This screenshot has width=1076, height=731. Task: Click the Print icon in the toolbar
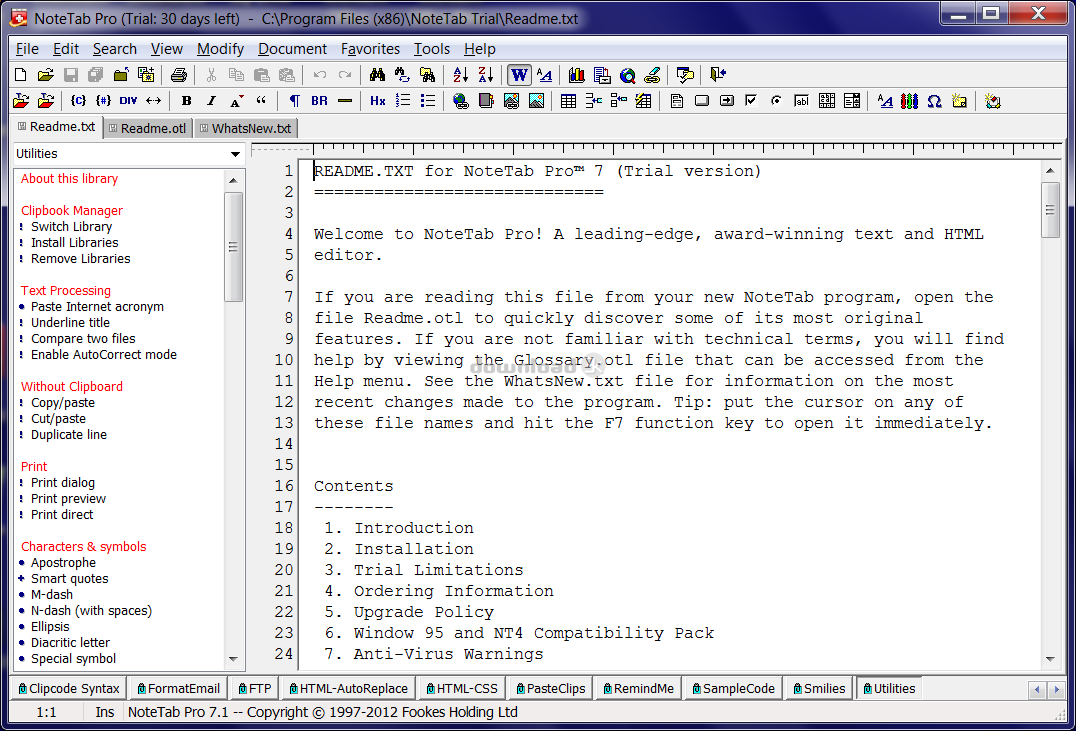pos(179,75)
